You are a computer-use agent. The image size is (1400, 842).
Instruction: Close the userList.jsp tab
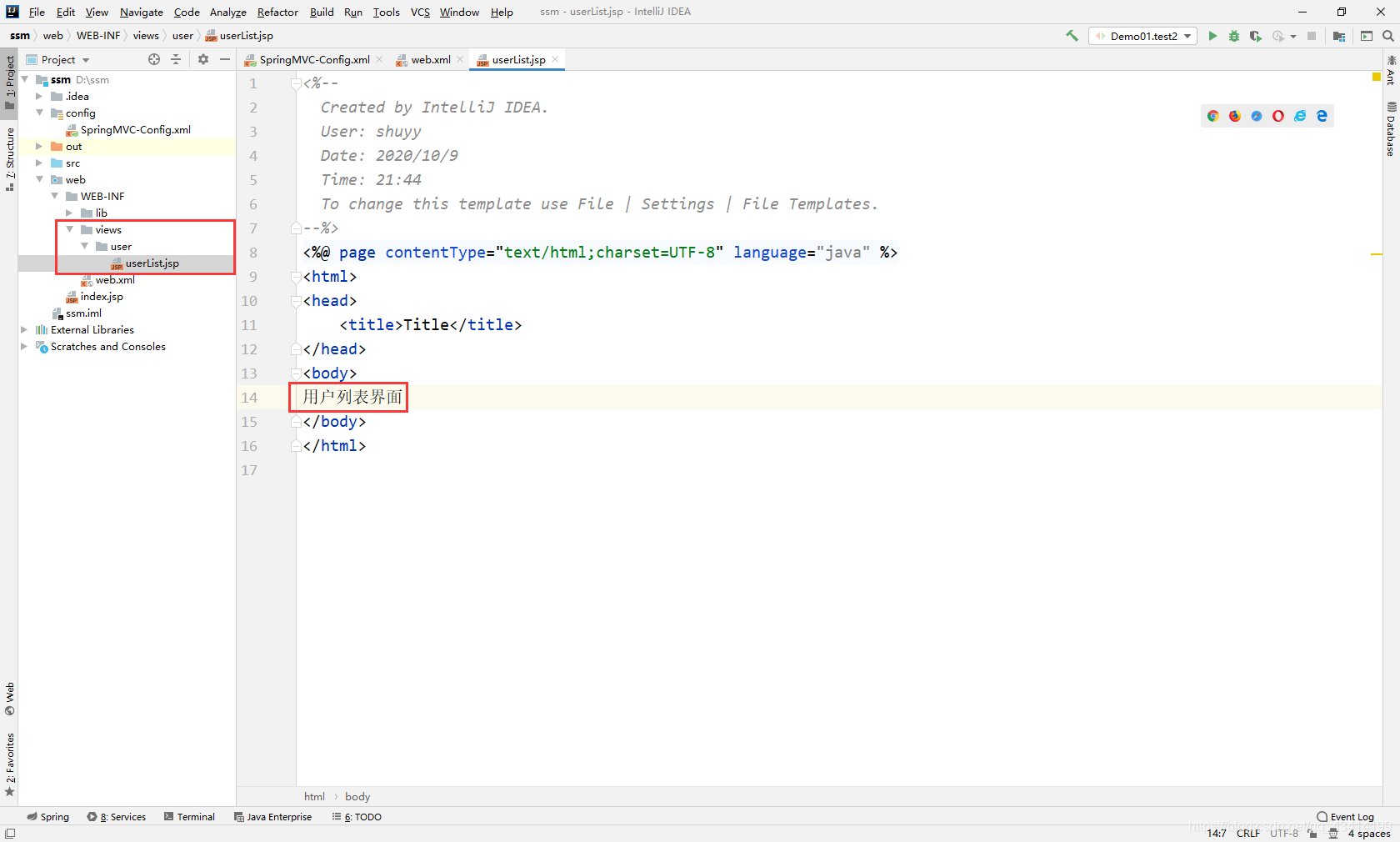coord(555,59)
